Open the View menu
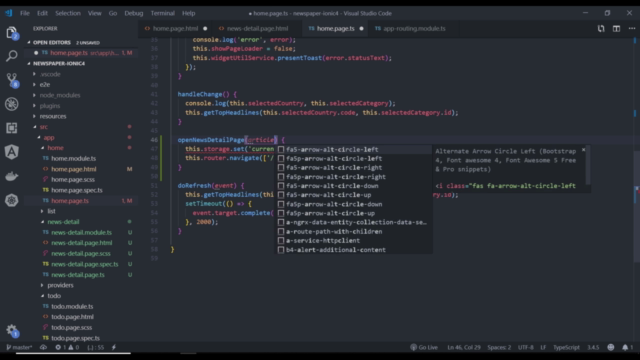Viewport: 640px width, 360px height. (94, 13)
